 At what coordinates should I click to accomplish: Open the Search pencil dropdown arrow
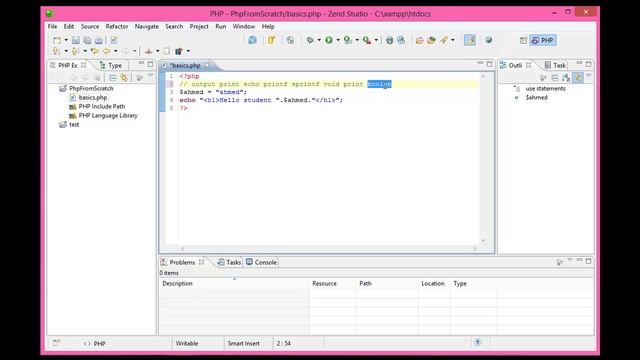[x=453, y=40]
